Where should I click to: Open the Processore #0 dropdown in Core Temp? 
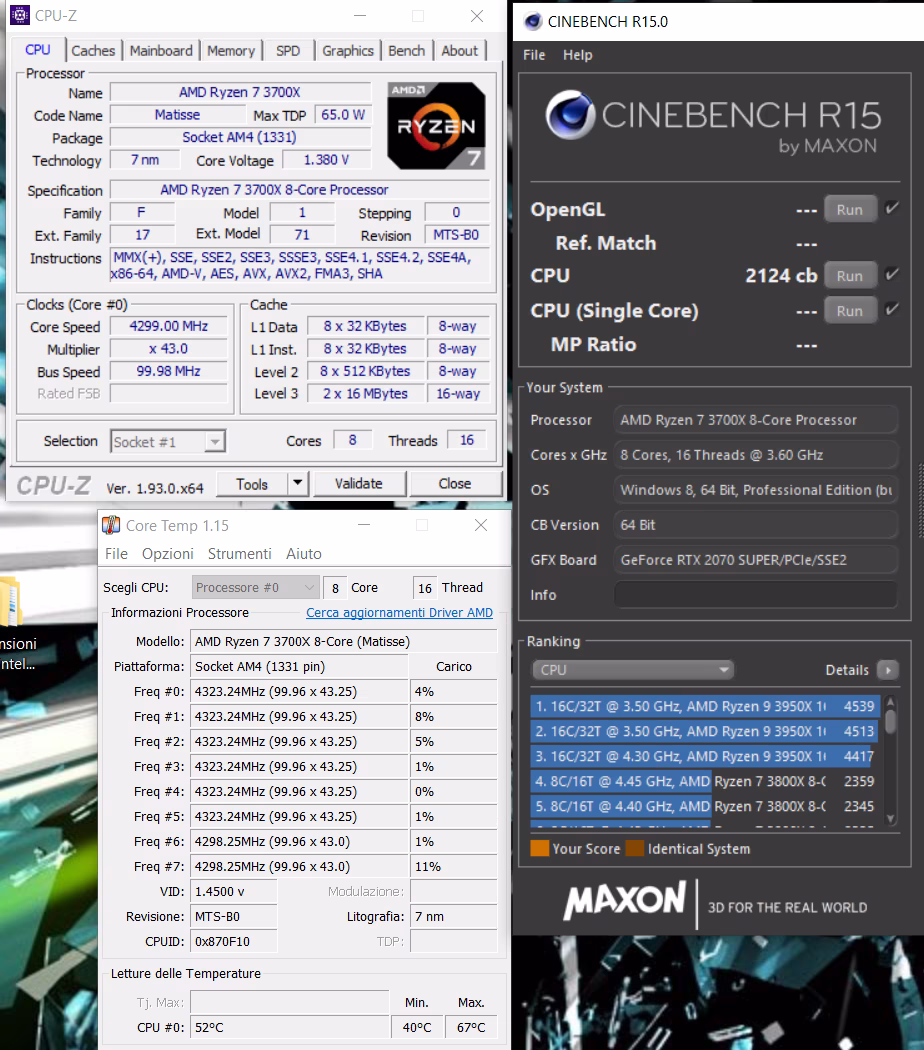click(256, 587)
